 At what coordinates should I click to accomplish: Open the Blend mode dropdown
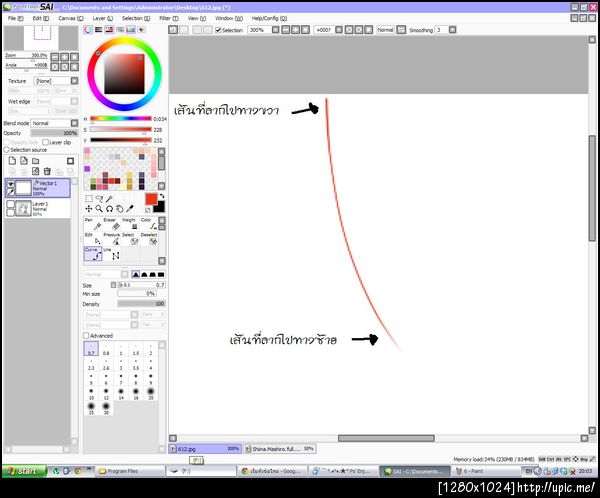[x=75, y=123]
